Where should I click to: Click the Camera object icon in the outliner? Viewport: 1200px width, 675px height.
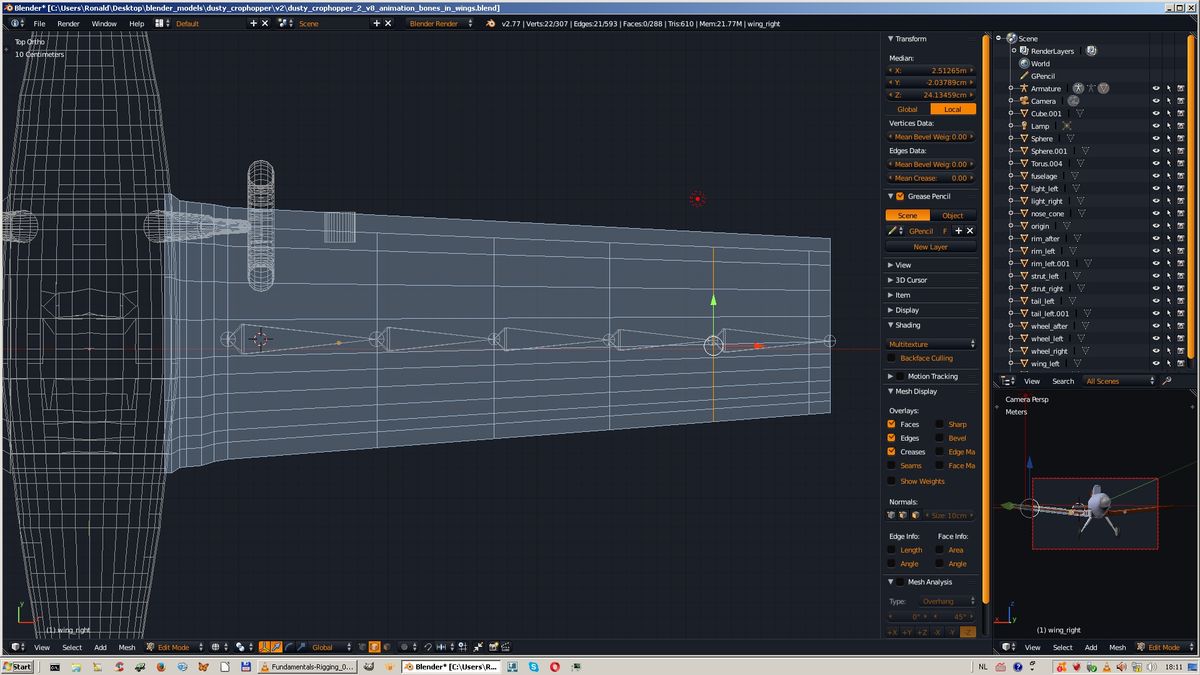click(x=1024, y=101)
